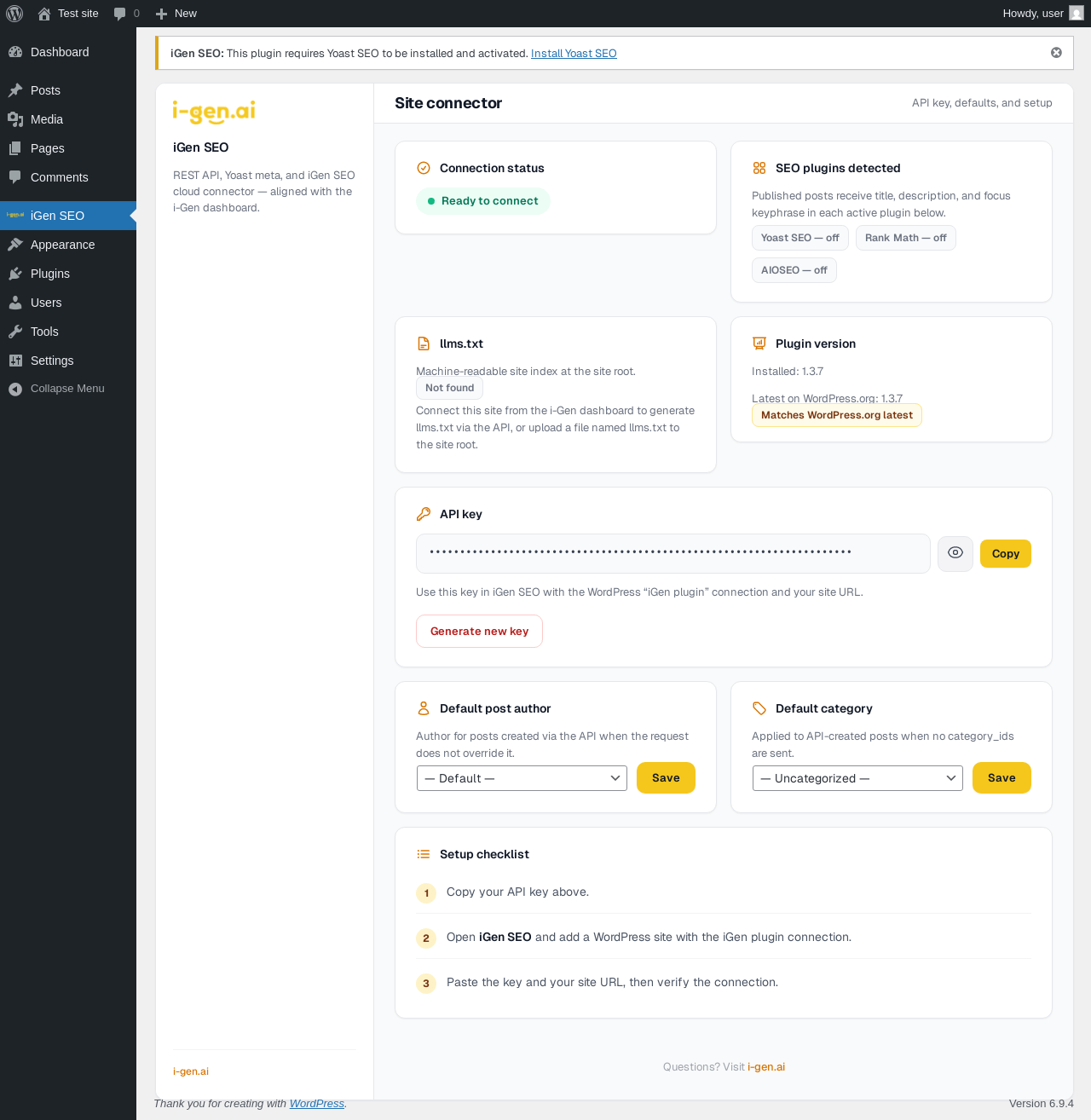This screenshot has height=1120, width=1091.
Task: Open the Howdy, user account menu
Action: (x=1043, y=14)
